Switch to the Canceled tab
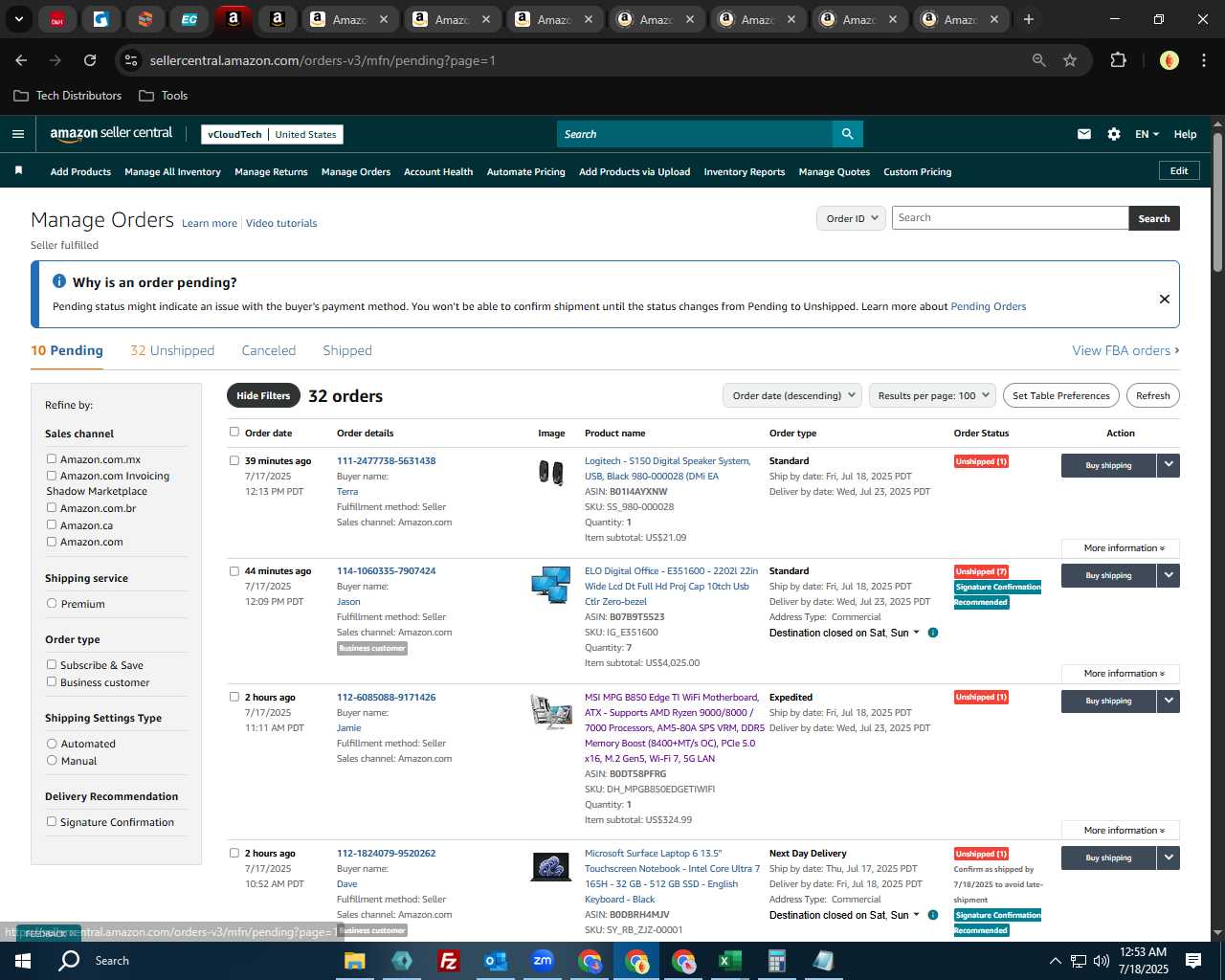1225x980 pixels. click(x=269, y=350)
